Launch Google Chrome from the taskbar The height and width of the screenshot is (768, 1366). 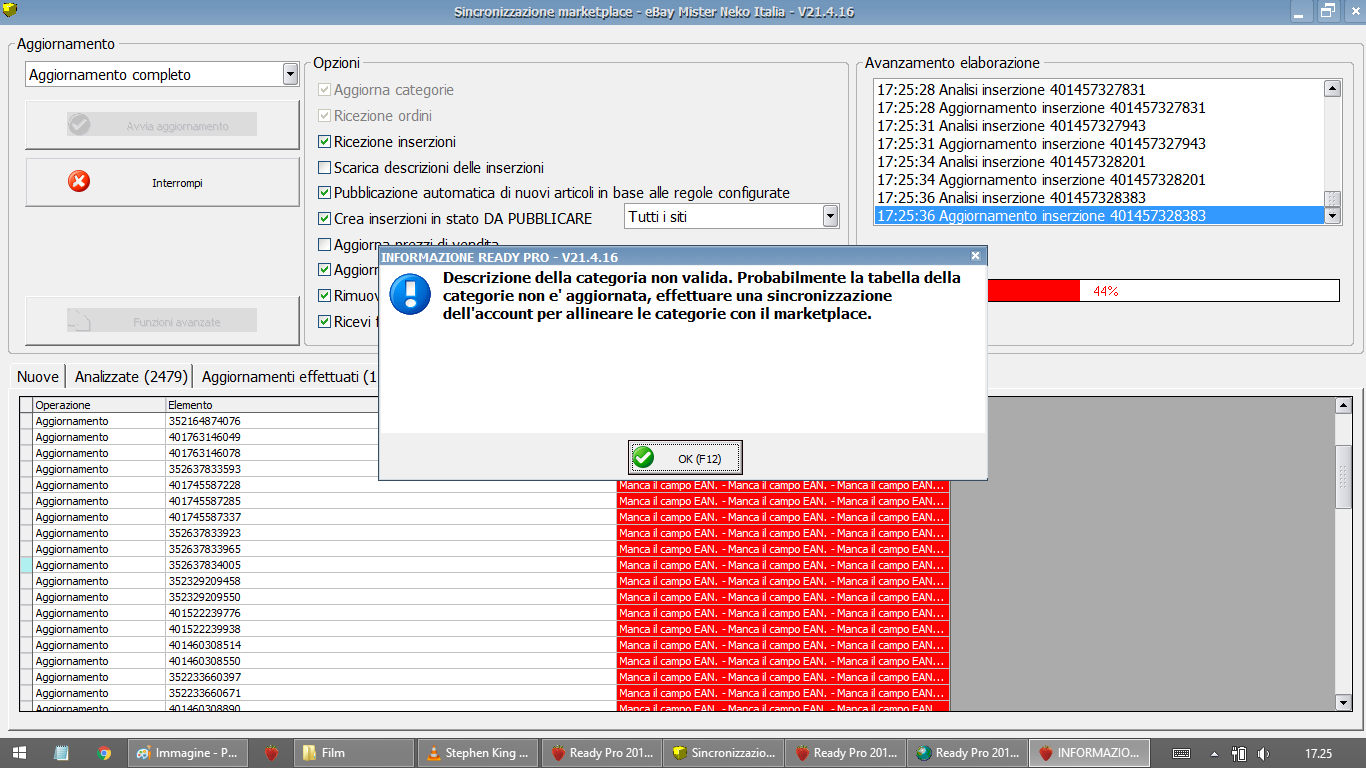coord(105,753)
